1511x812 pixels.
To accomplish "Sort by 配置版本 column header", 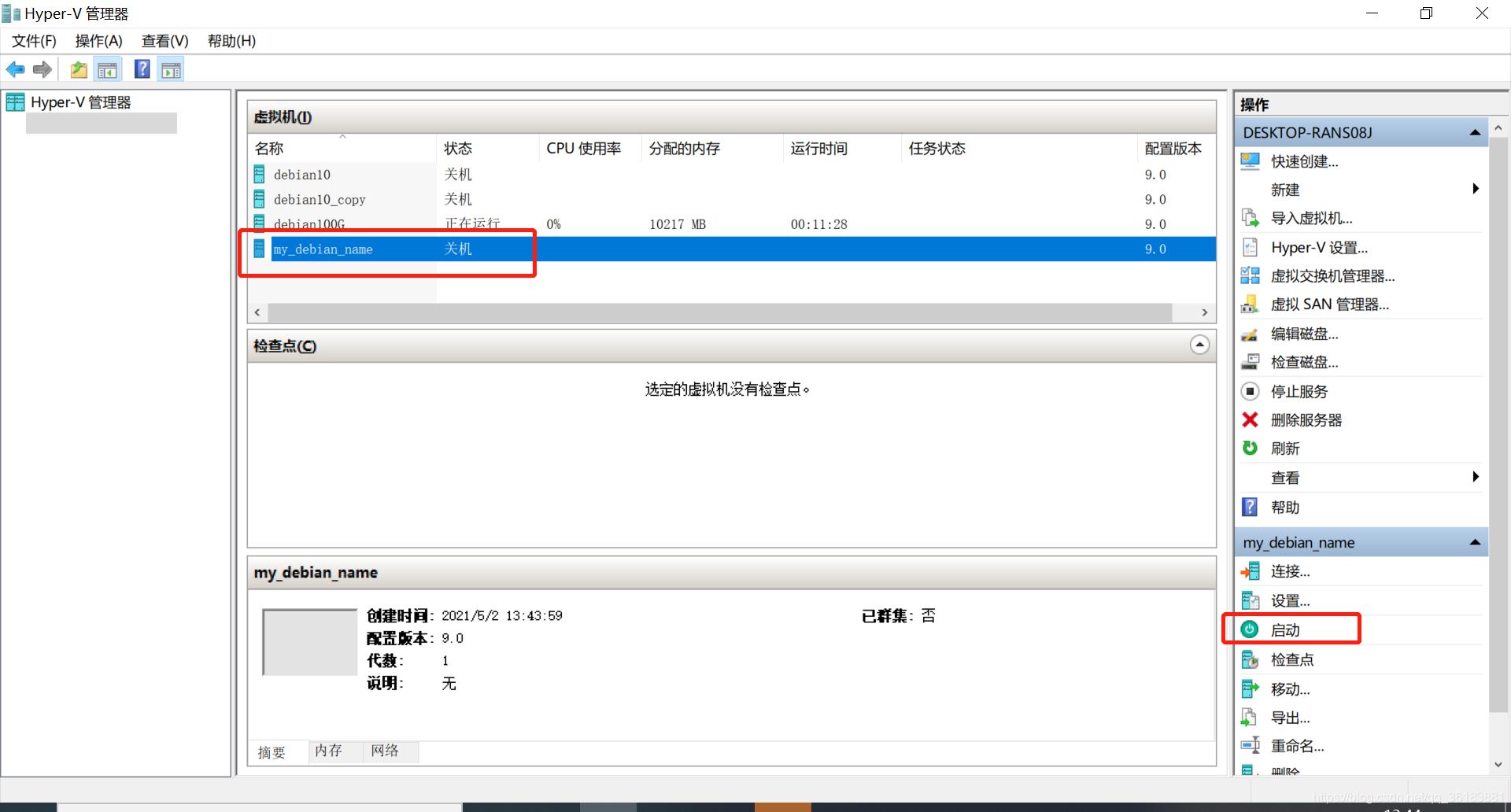I will coord(1177,148).
